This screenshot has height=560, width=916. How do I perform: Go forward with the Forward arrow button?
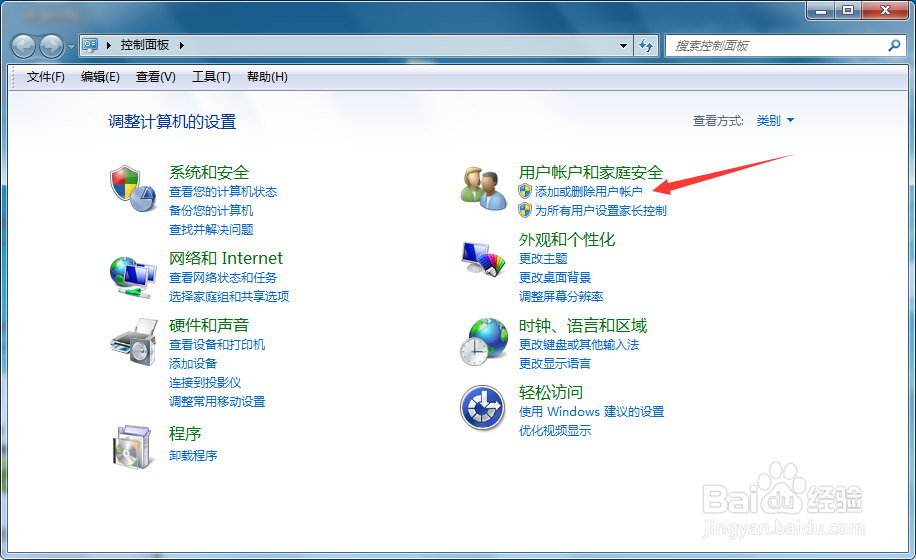[x=51, y=46]
